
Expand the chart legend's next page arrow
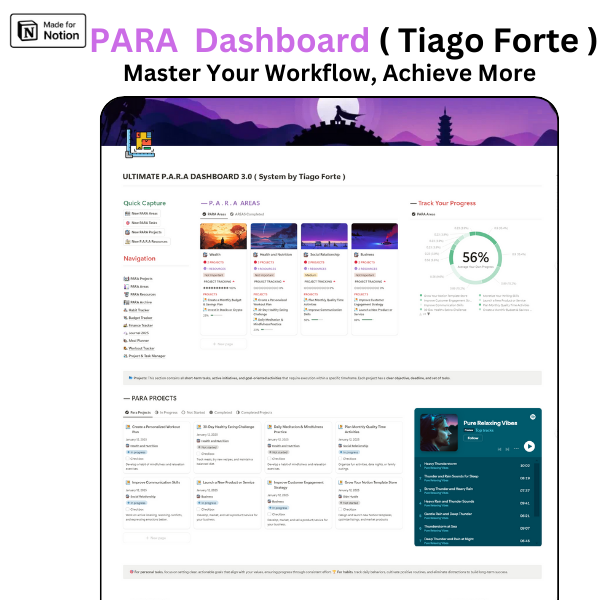[429, 314]
